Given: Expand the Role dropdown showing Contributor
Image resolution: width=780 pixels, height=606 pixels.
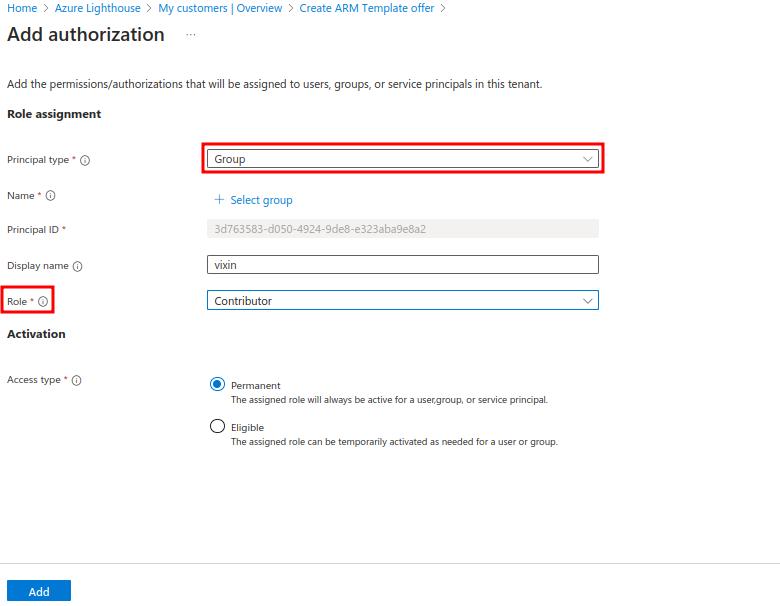Looking at the screenshot, I should 402,301.
